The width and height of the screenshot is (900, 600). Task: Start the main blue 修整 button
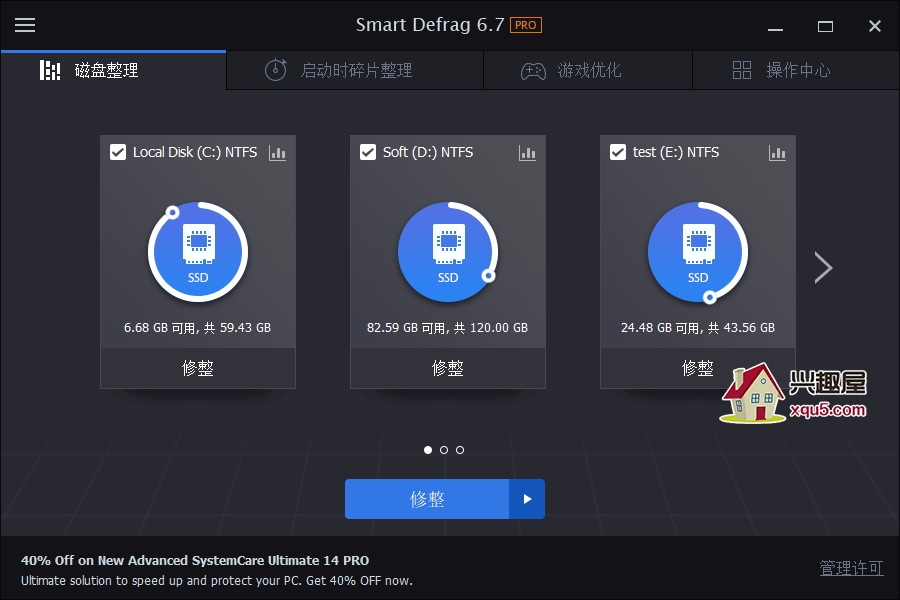[x=427, y=499]
